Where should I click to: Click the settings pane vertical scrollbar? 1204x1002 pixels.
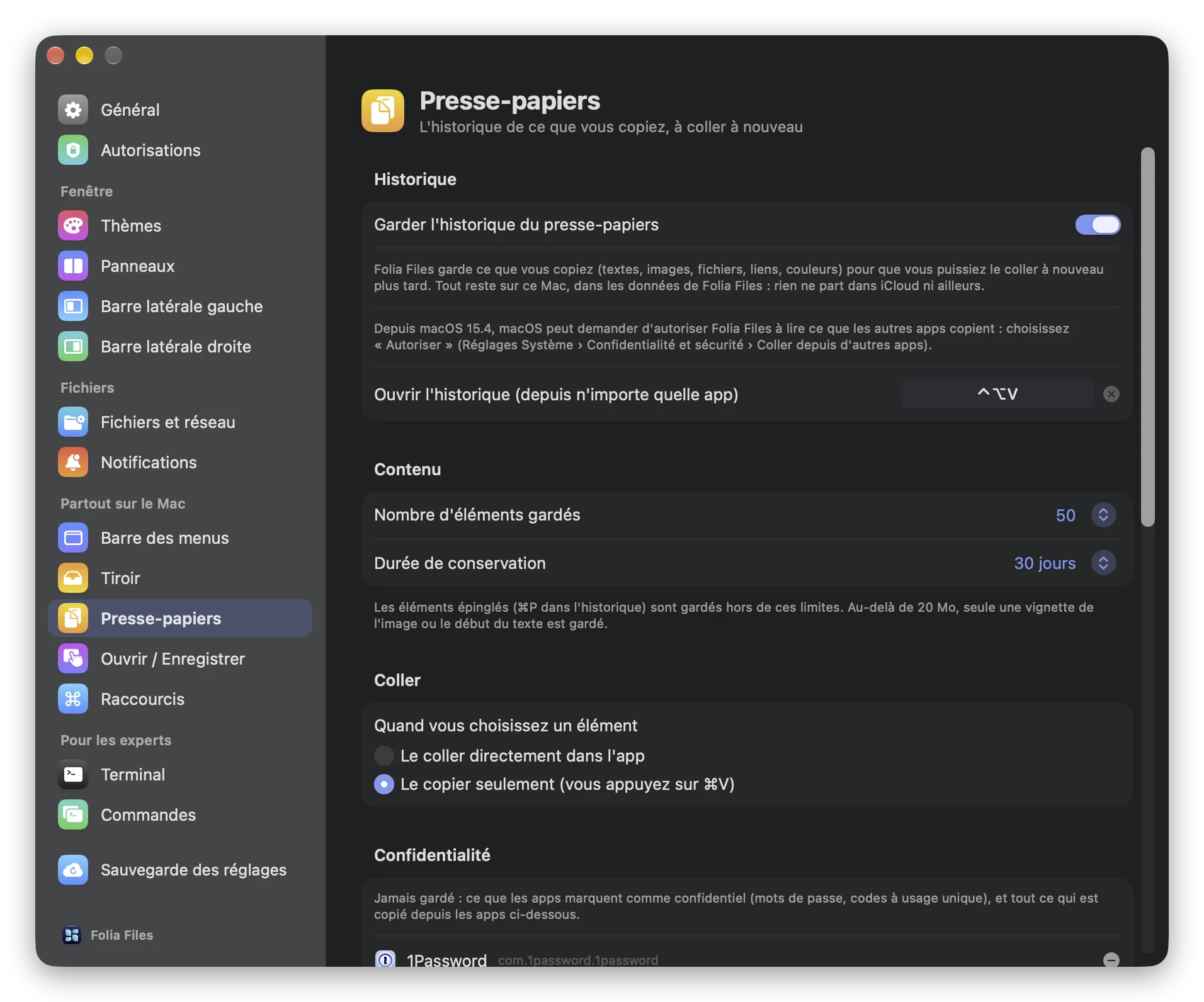(1148, 337)
